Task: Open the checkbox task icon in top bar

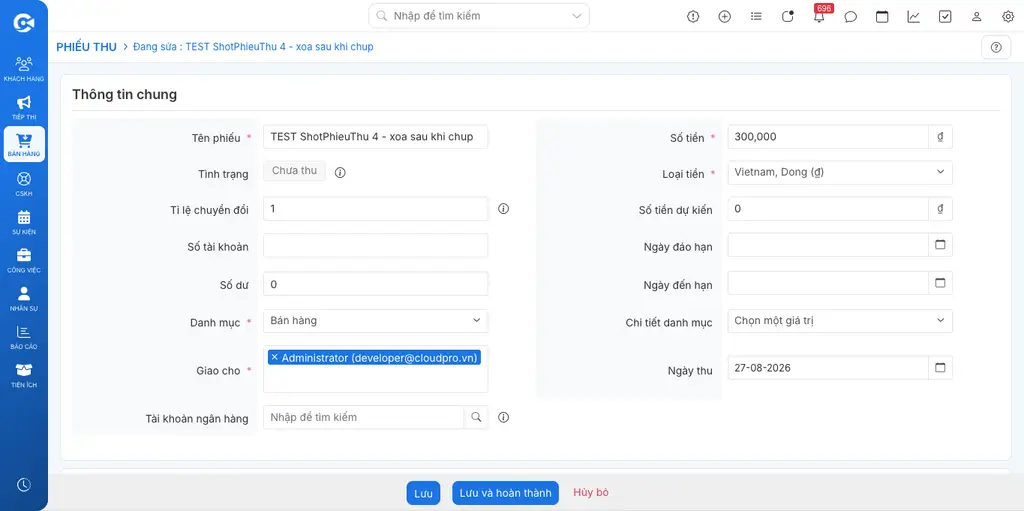Action: pos(945,16)
